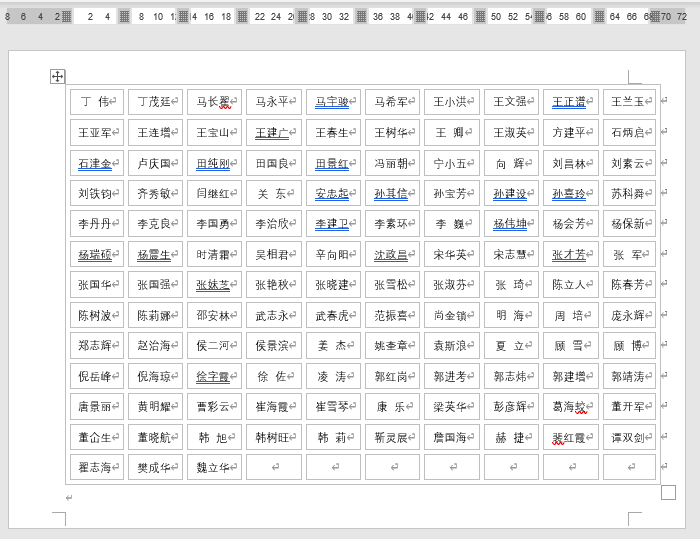Click on 王连增

154,133
